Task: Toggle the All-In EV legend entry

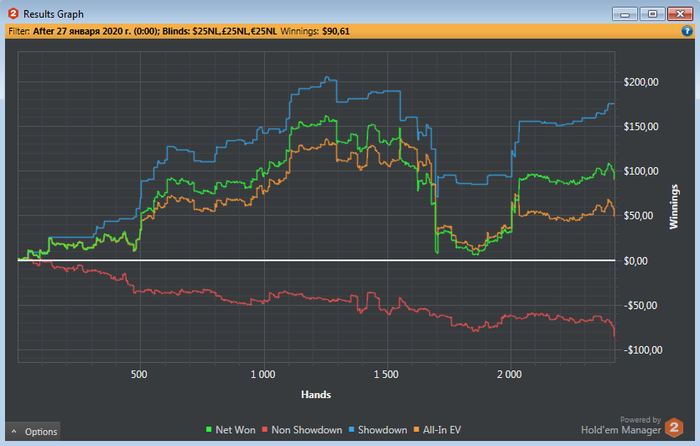Action: click(x=437, y=430)
